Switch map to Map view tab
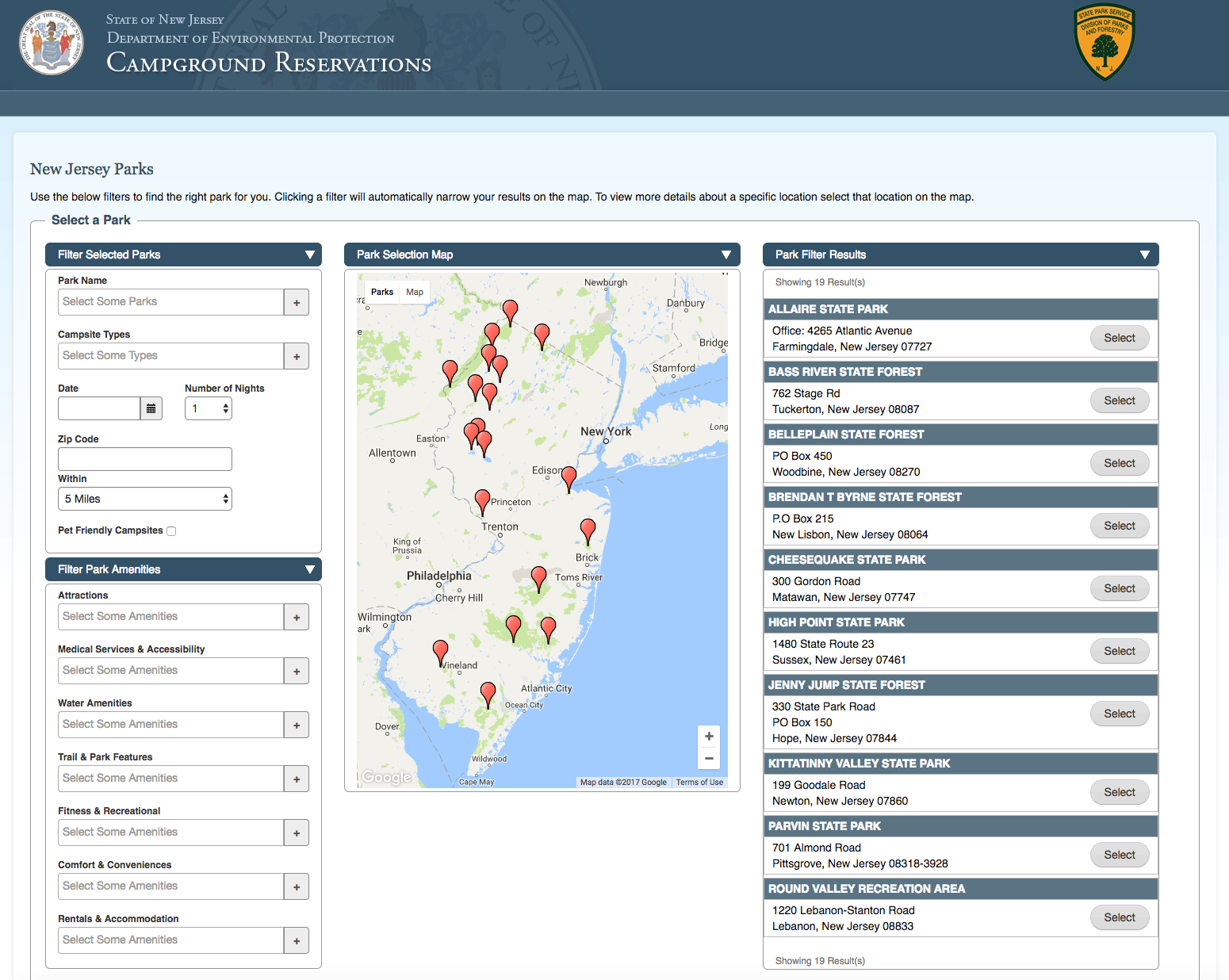The height and width of the screenshot is (980, 1229). (x=415, y=292)
